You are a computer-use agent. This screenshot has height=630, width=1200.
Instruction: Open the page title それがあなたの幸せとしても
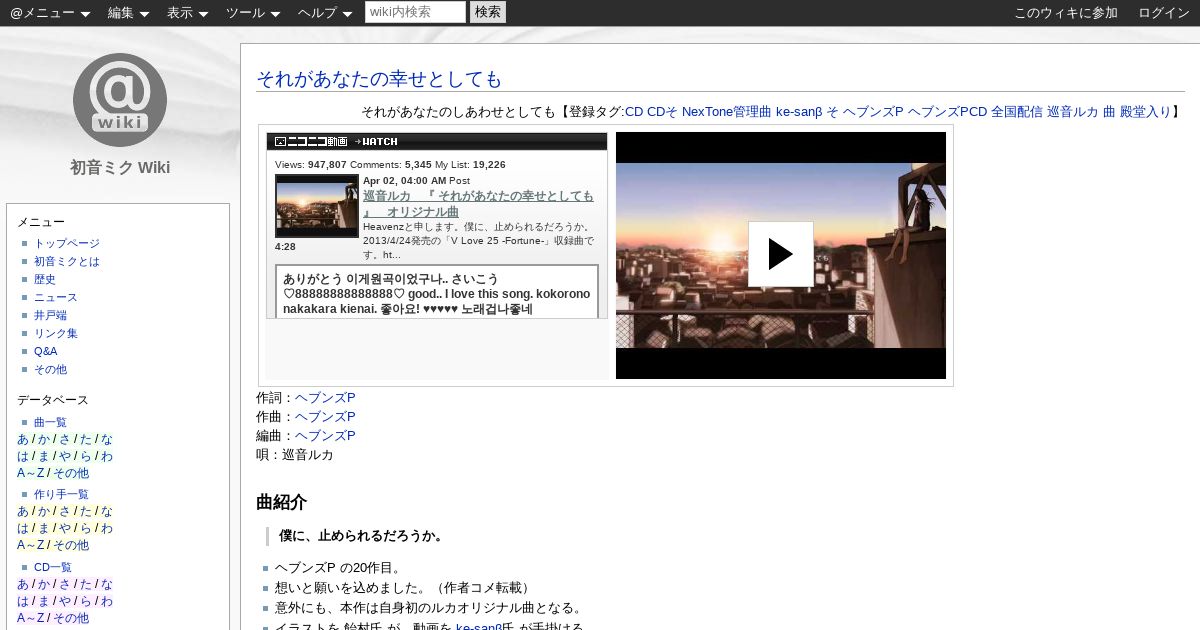pos(379,79)
